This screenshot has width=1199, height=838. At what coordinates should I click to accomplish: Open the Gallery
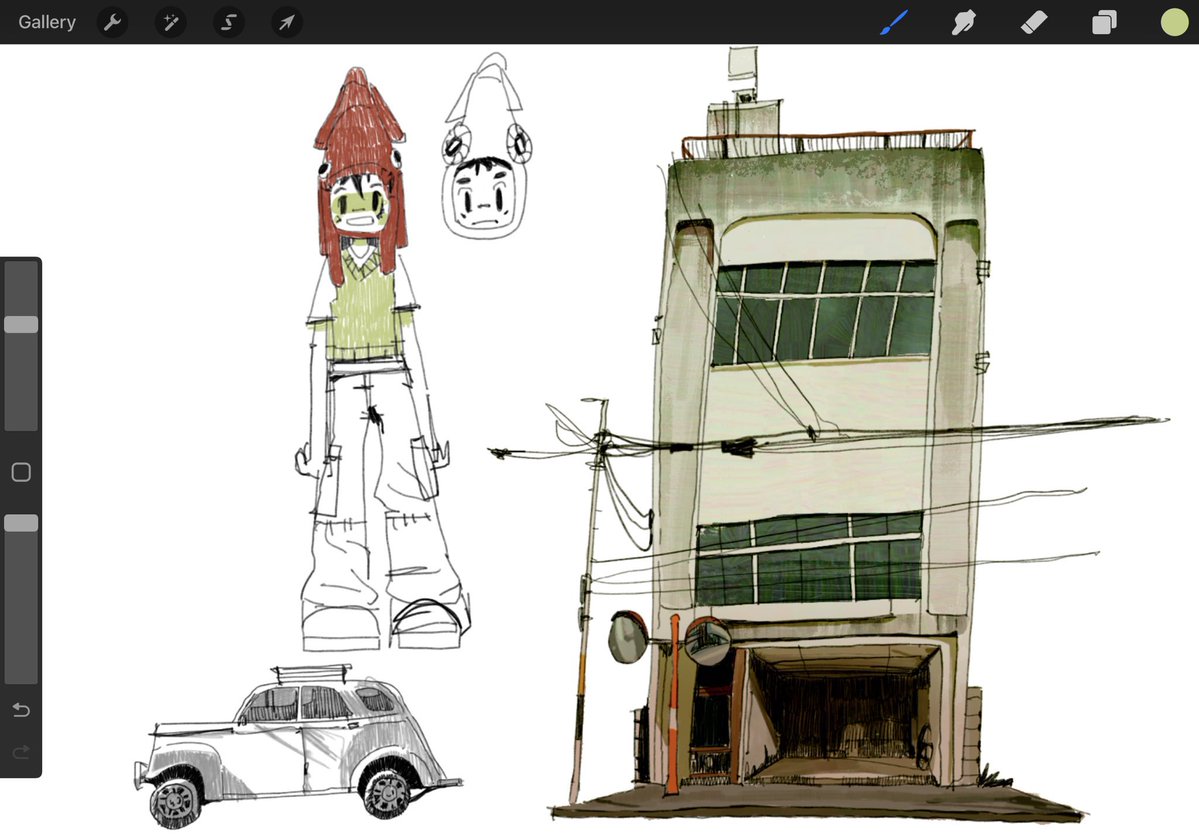[x=47, y=22]
